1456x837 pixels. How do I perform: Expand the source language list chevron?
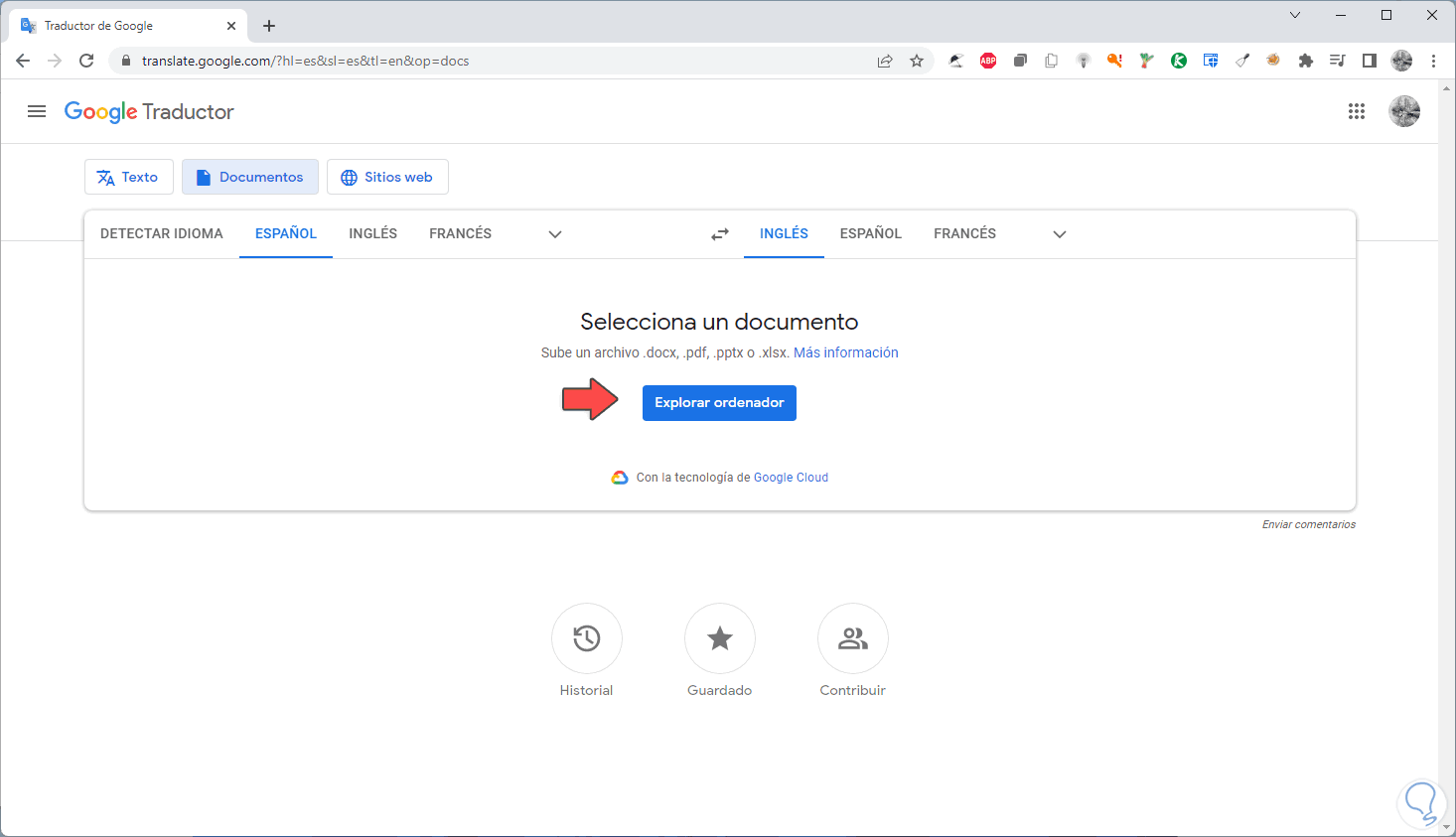pyautogui.click(x=555, y=234)
